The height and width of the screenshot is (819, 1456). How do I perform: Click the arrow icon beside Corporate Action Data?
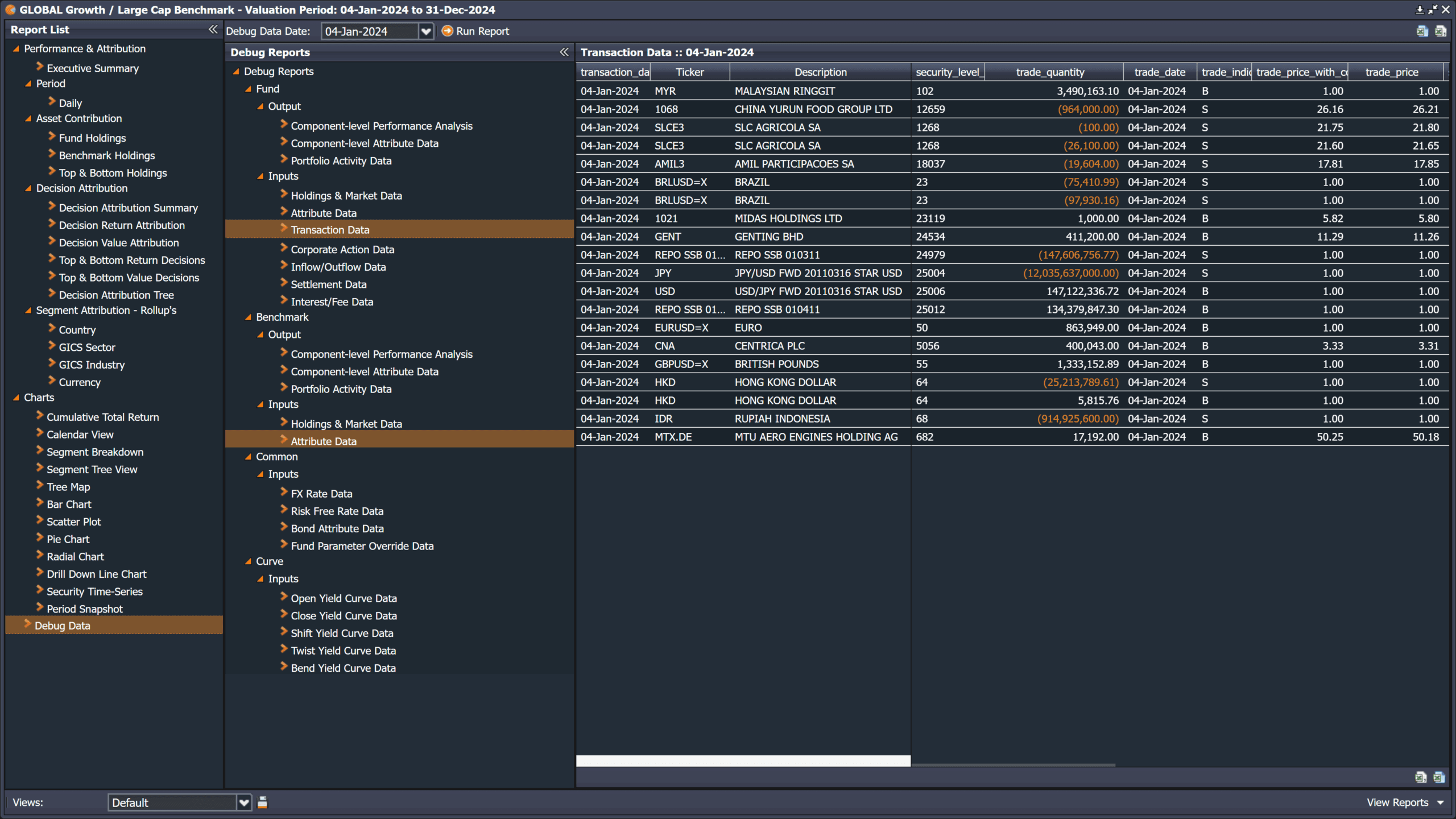point(284,248)
